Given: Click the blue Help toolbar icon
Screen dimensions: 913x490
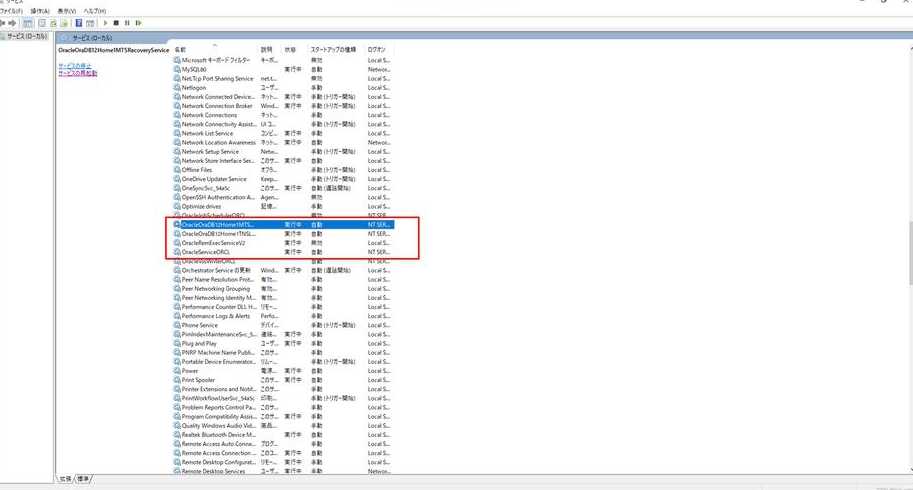Looking at the screenshot, I should click(79, 23).
